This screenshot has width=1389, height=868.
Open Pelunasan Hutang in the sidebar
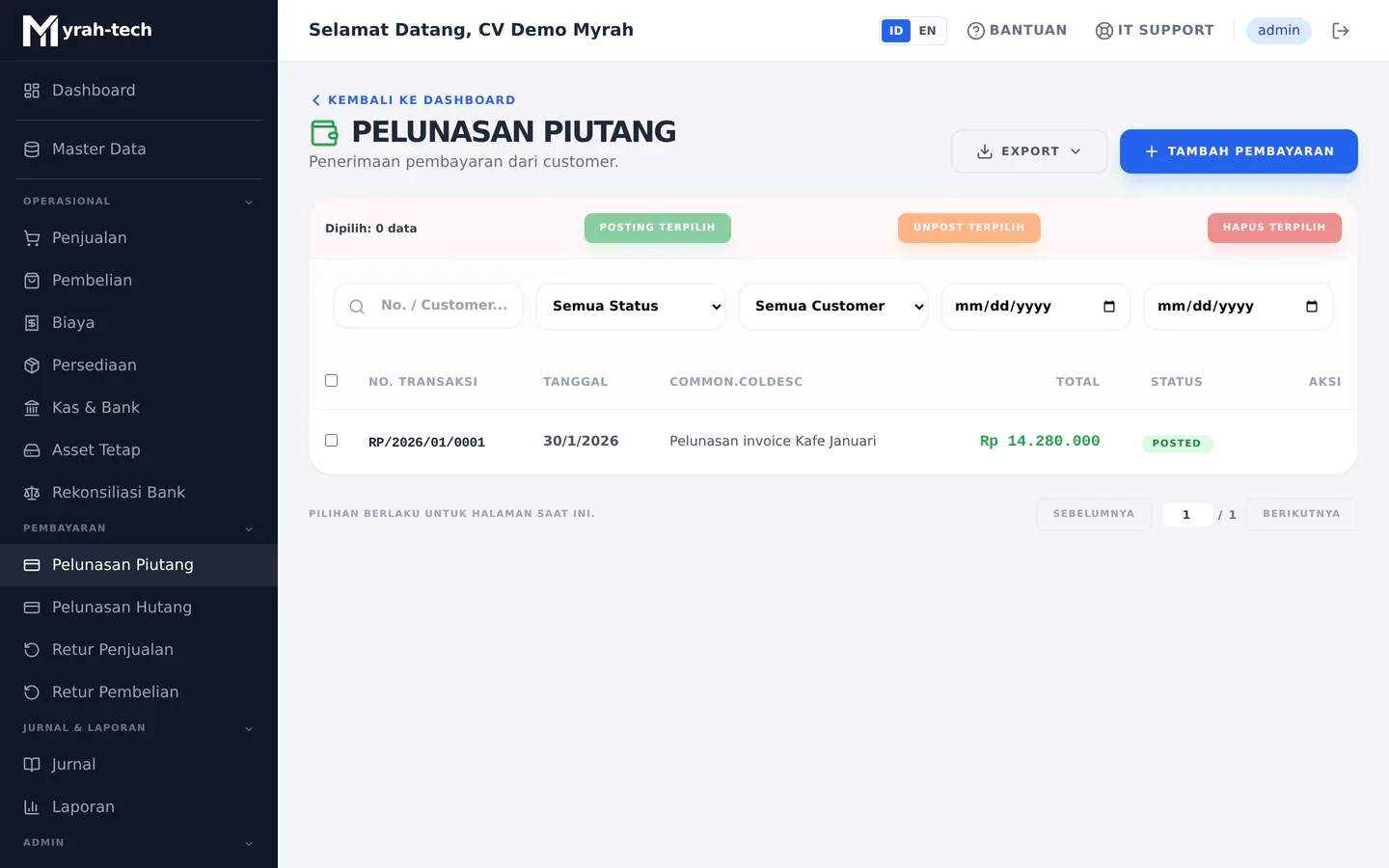(139, 608)
